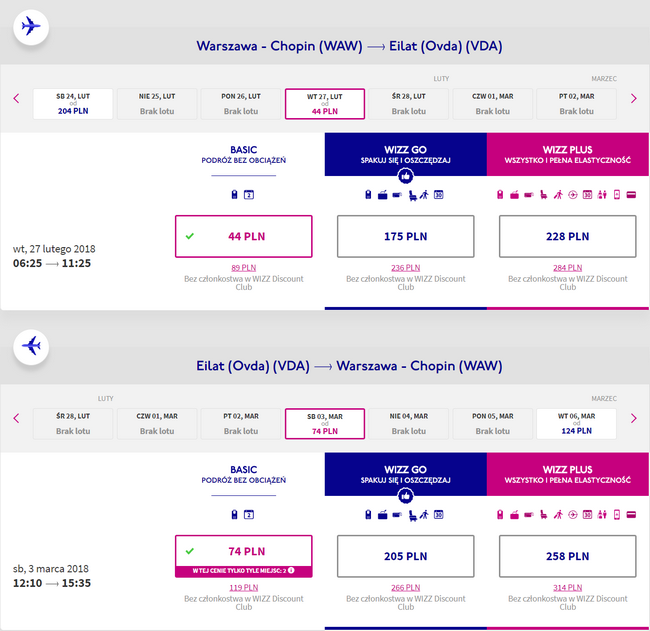Click CZW 01, MAR return date tab
The image size is (650, 631).
click(157, 424)
